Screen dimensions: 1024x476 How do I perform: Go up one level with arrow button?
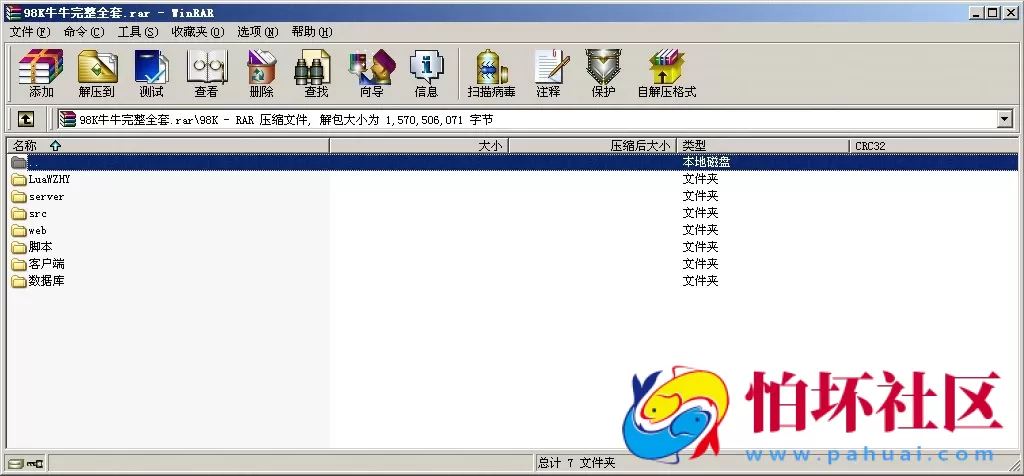[25, 119]
